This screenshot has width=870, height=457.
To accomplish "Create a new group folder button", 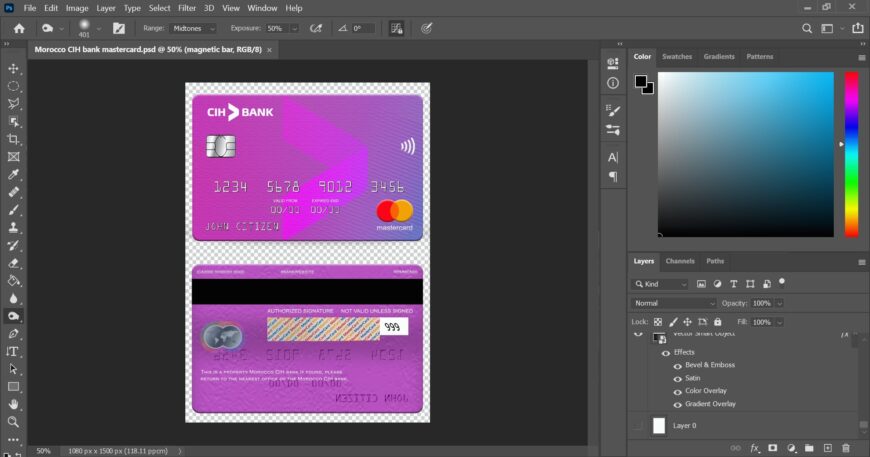I will (809, 448).
